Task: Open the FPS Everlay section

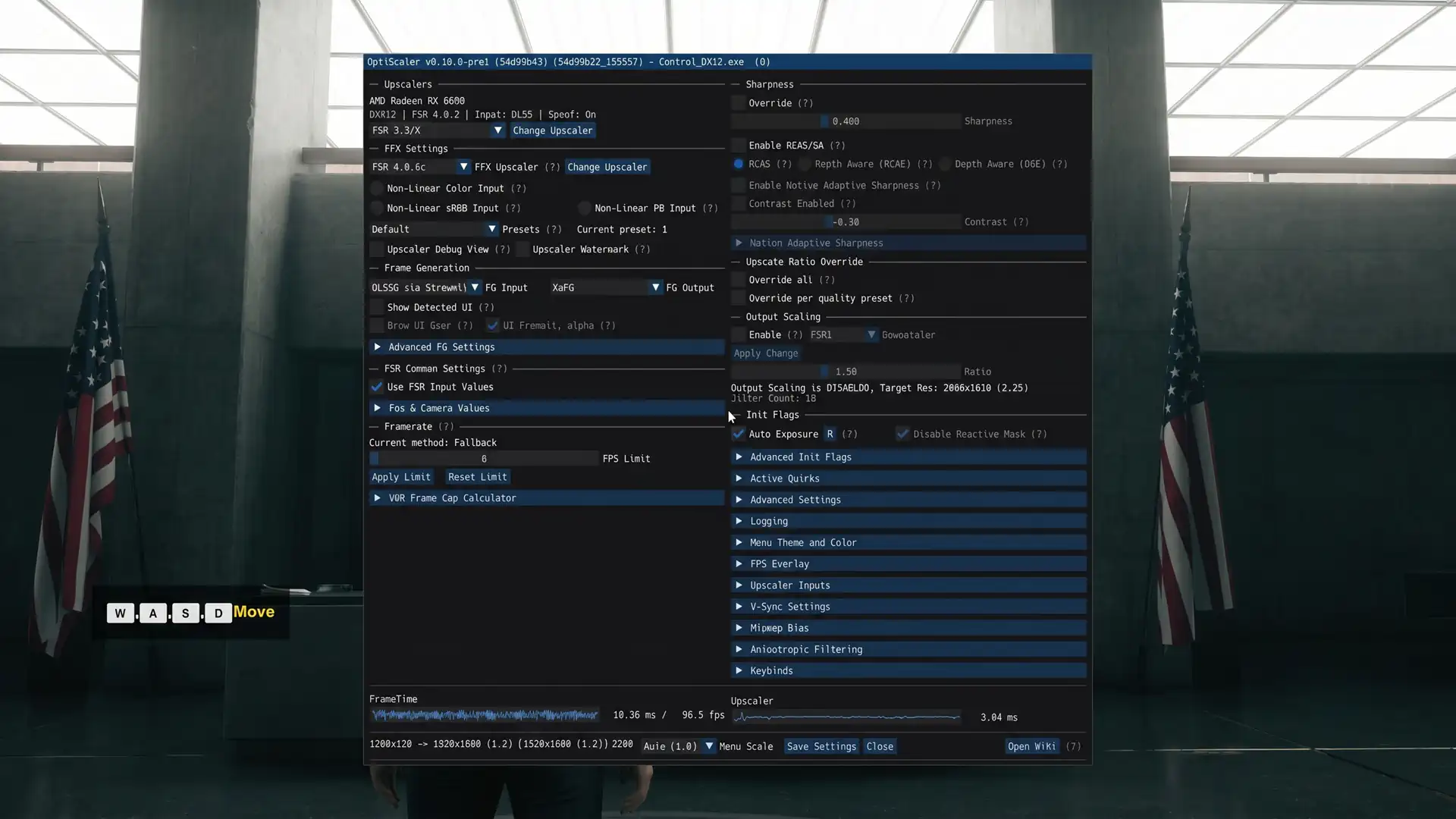Action: 908,564
